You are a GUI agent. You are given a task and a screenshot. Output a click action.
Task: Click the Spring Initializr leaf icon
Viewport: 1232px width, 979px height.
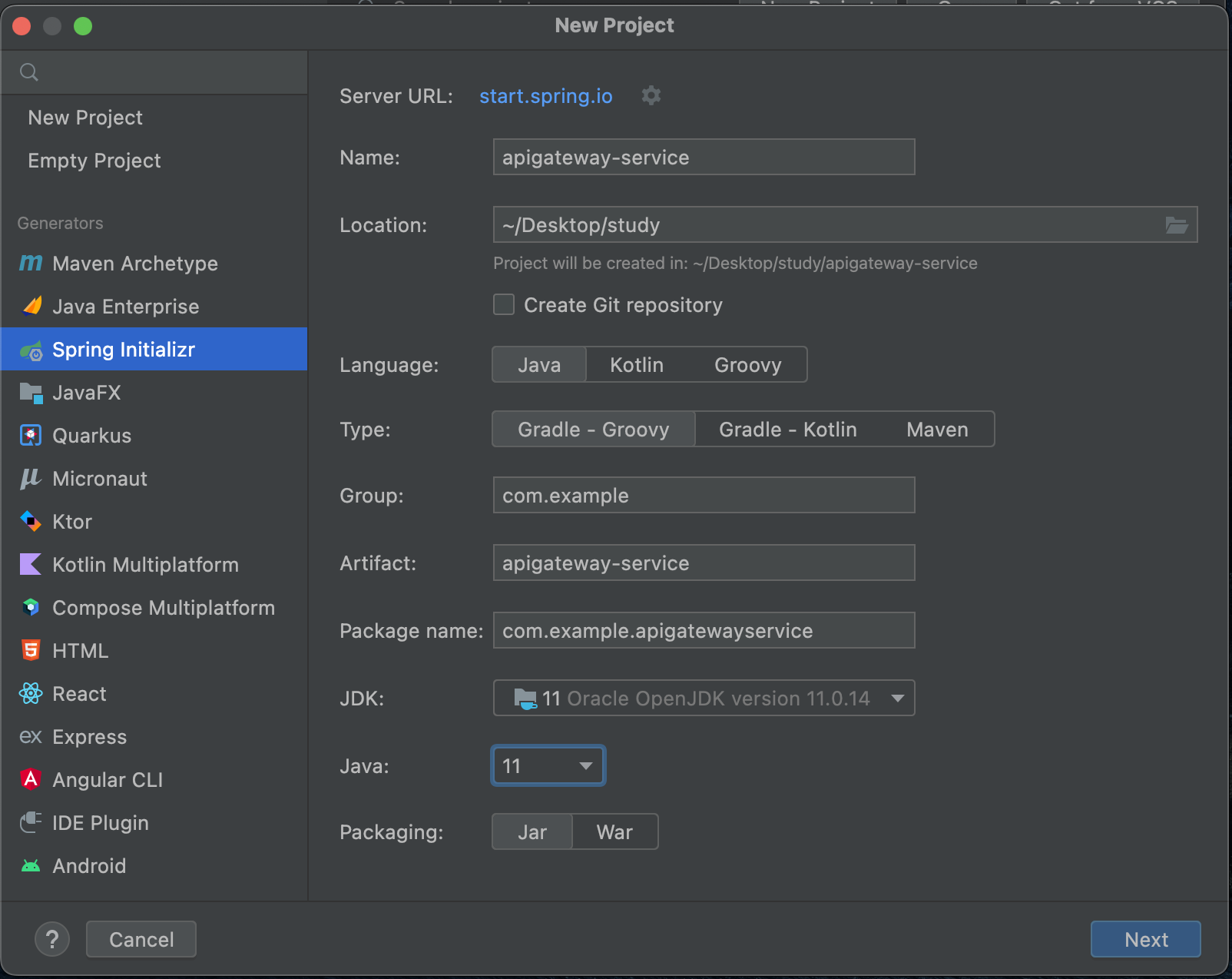pos(31,350)
